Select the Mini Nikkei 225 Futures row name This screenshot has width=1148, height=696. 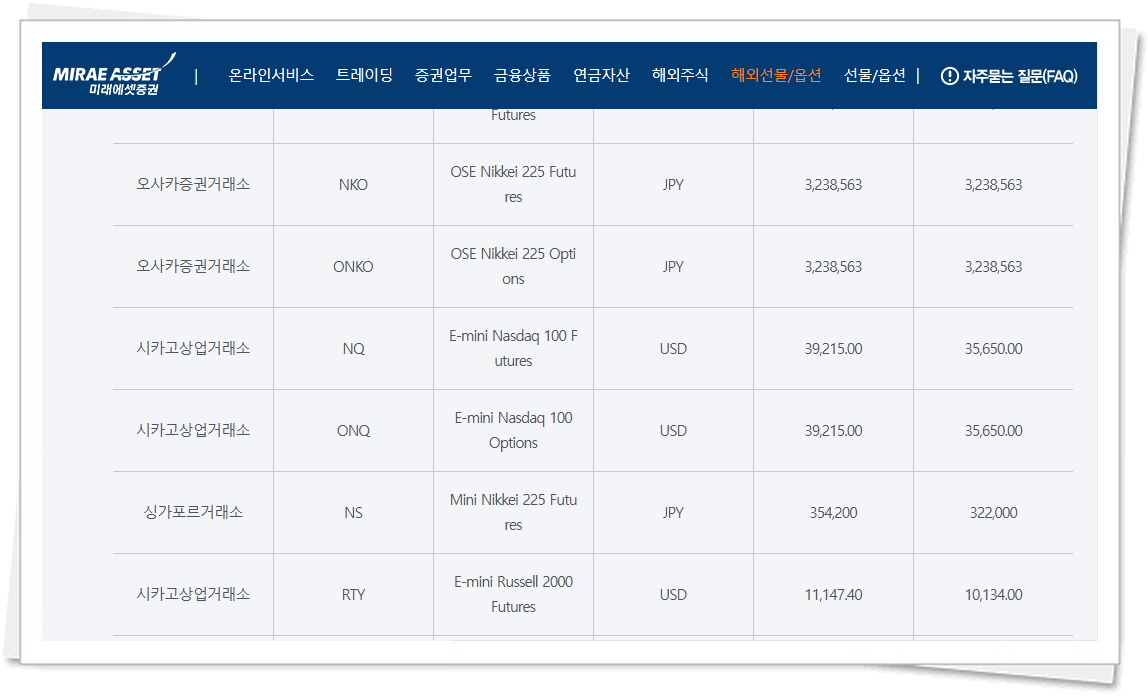(513, 513)
